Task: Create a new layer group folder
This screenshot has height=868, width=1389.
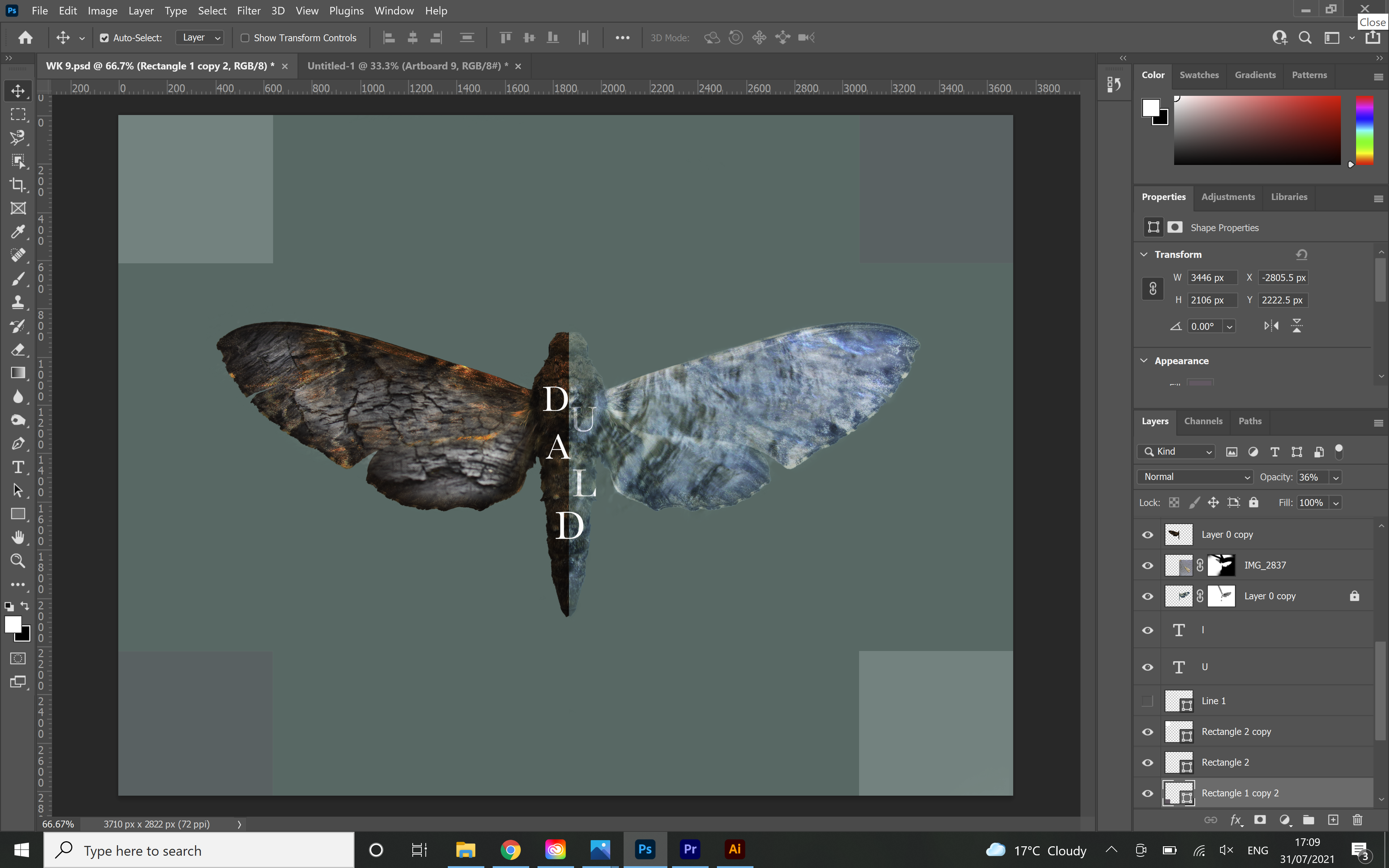Action: [1309, 820]
